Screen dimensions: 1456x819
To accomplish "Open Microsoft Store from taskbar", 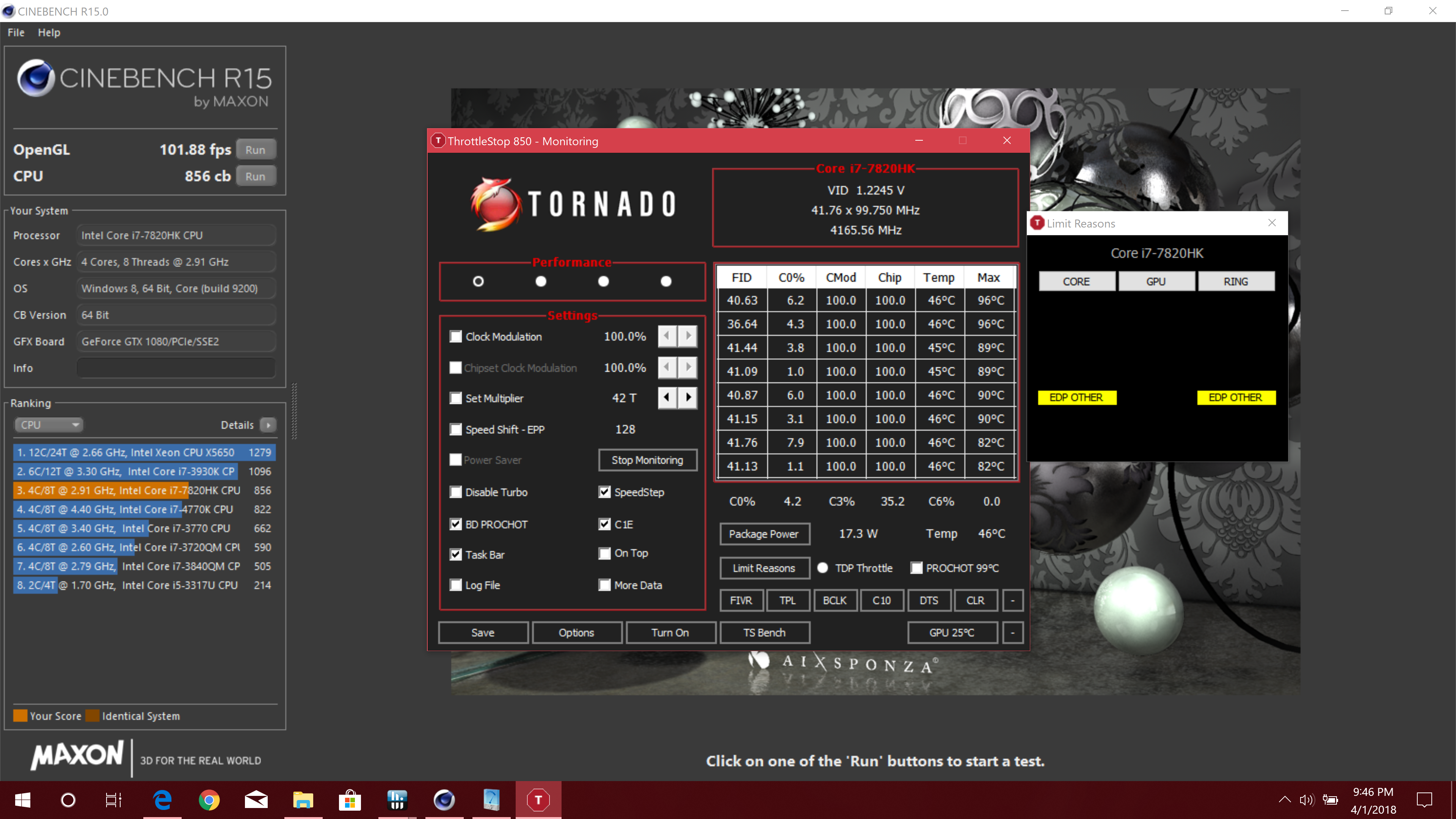I will [x=350, y=800].
